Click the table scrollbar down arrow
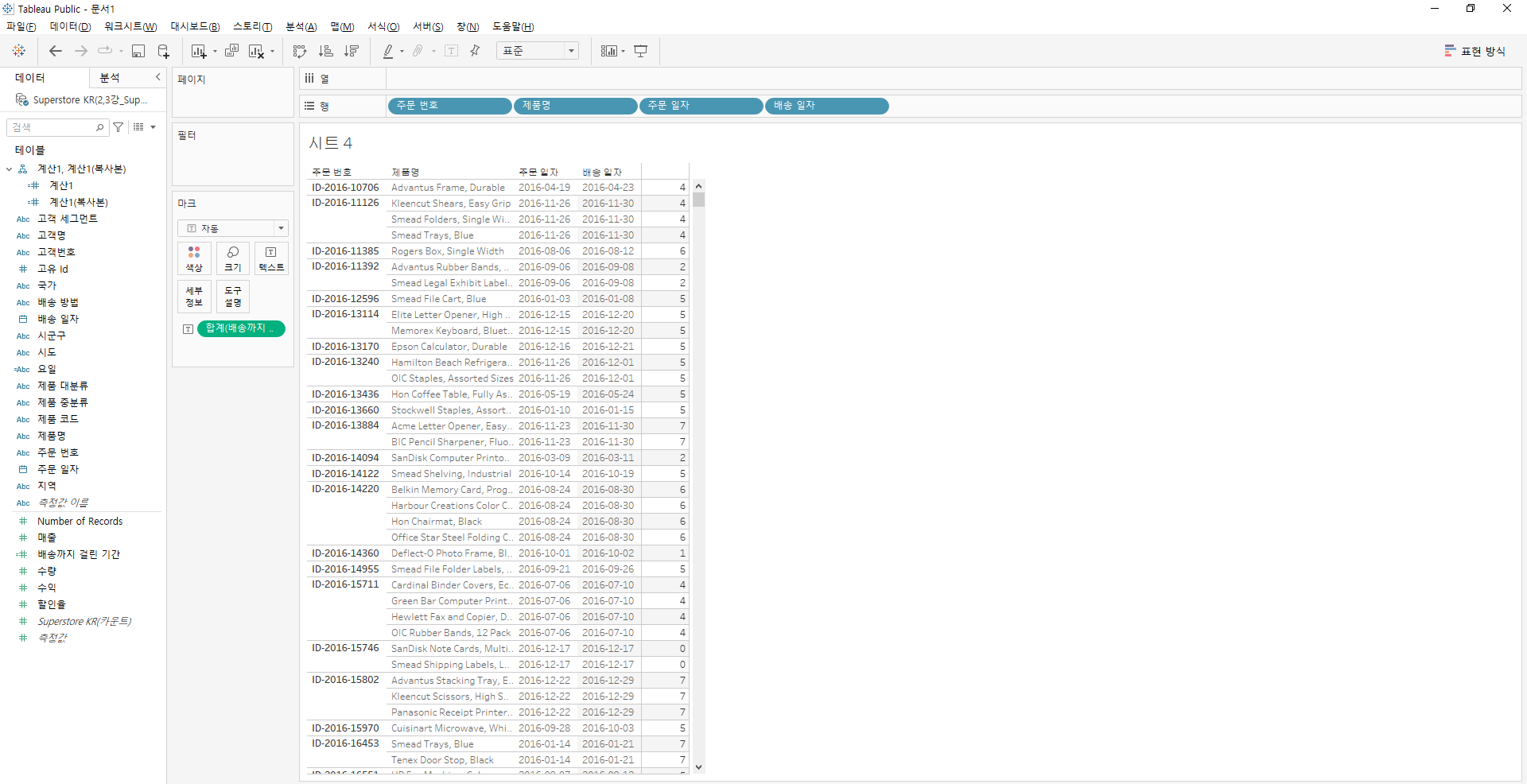Screen dimensions: 1527x784 (x=698, y=767)
